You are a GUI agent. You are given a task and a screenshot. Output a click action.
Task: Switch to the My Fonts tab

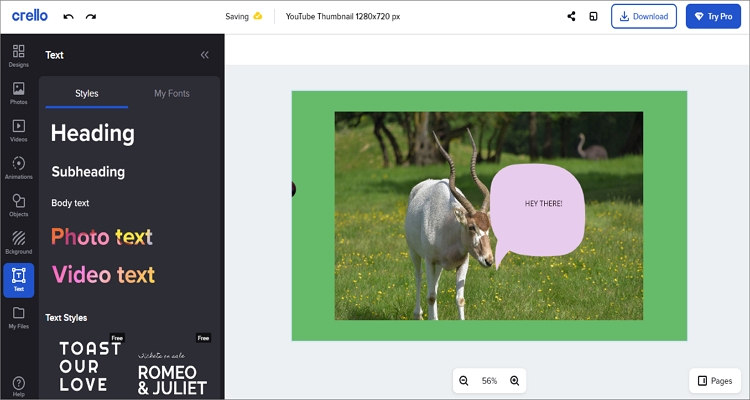click(172, 93)
